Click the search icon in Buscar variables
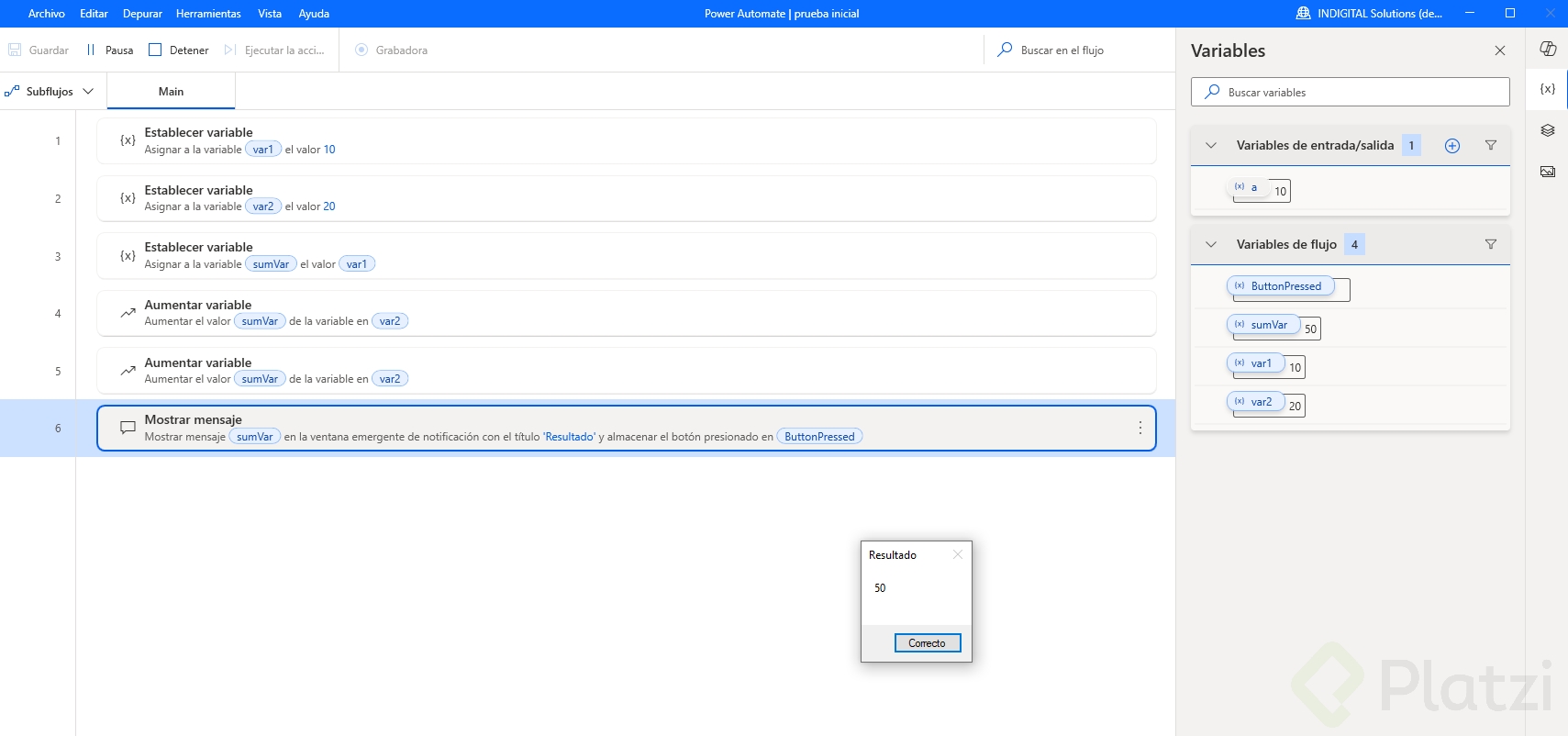This screenshot has height=736, width=1568. tap(1212, 92)
